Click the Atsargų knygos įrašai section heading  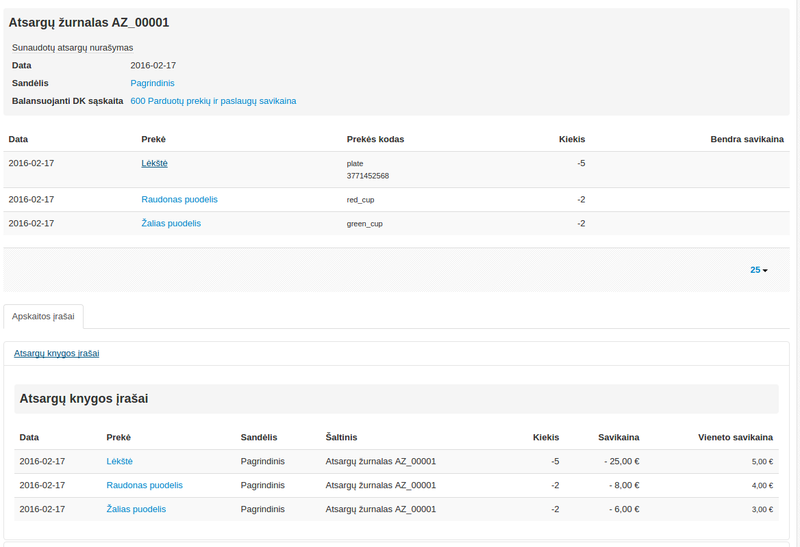[x=84, y=398]
